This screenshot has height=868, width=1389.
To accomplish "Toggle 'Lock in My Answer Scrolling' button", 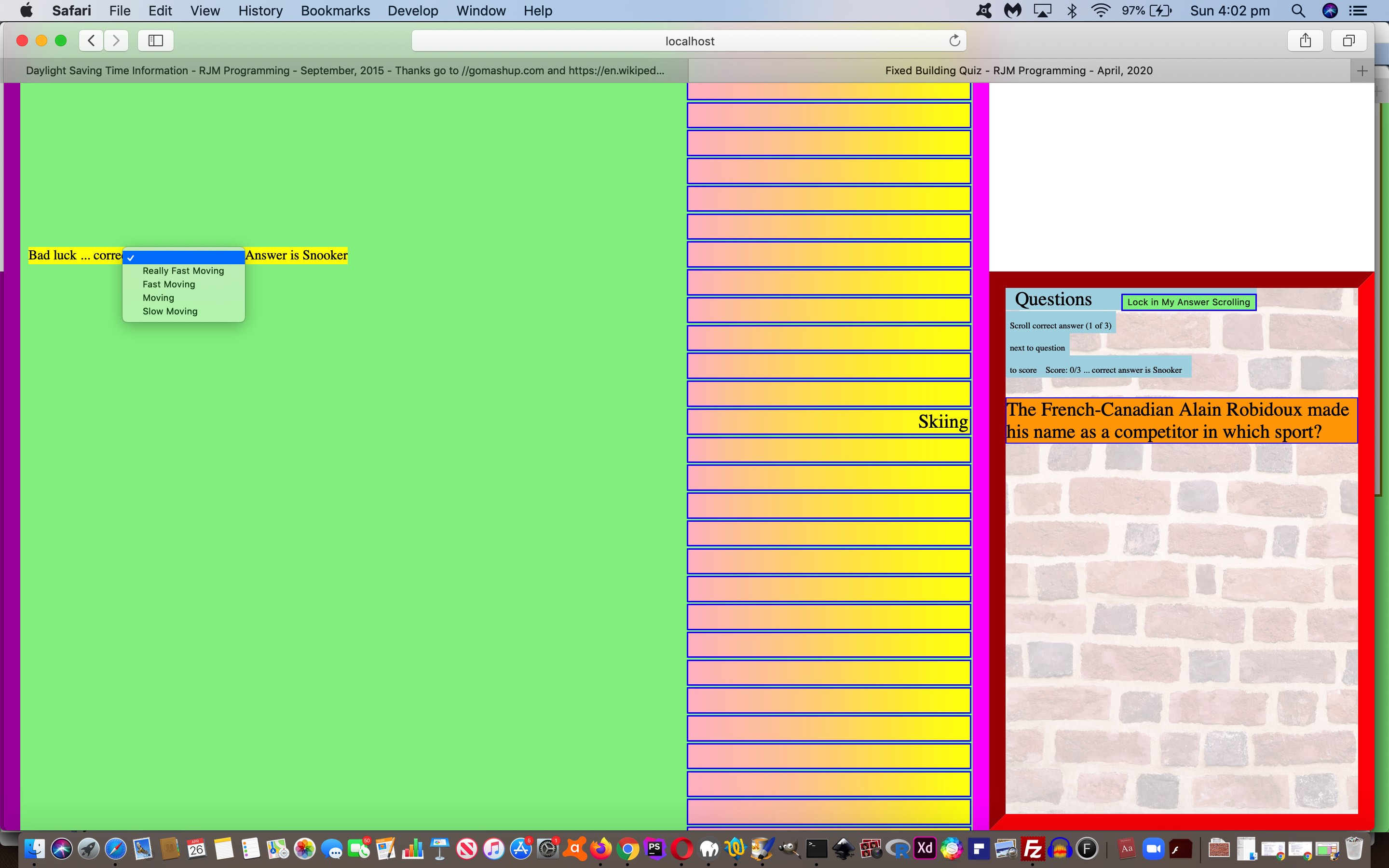I will coord(1186,302).
